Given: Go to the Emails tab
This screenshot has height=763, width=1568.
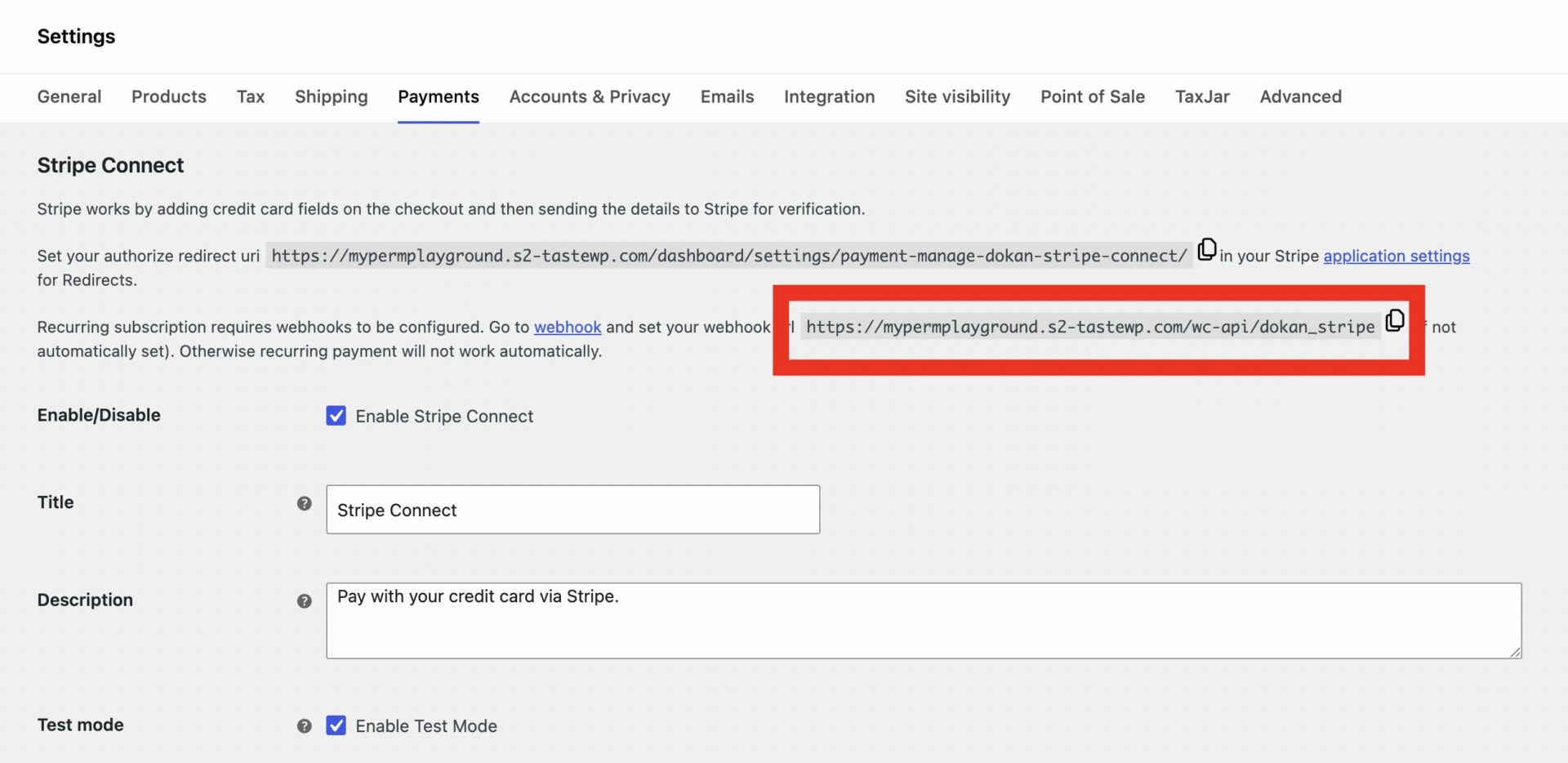Looking at the screenshot, I should click(x=727, y=96).
